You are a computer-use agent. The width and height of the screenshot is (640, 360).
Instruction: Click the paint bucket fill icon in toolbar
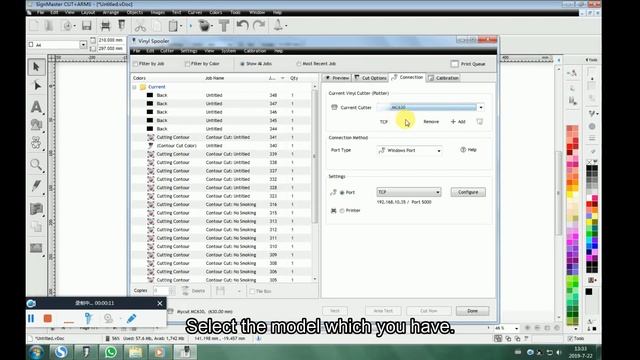coord(204,26)
